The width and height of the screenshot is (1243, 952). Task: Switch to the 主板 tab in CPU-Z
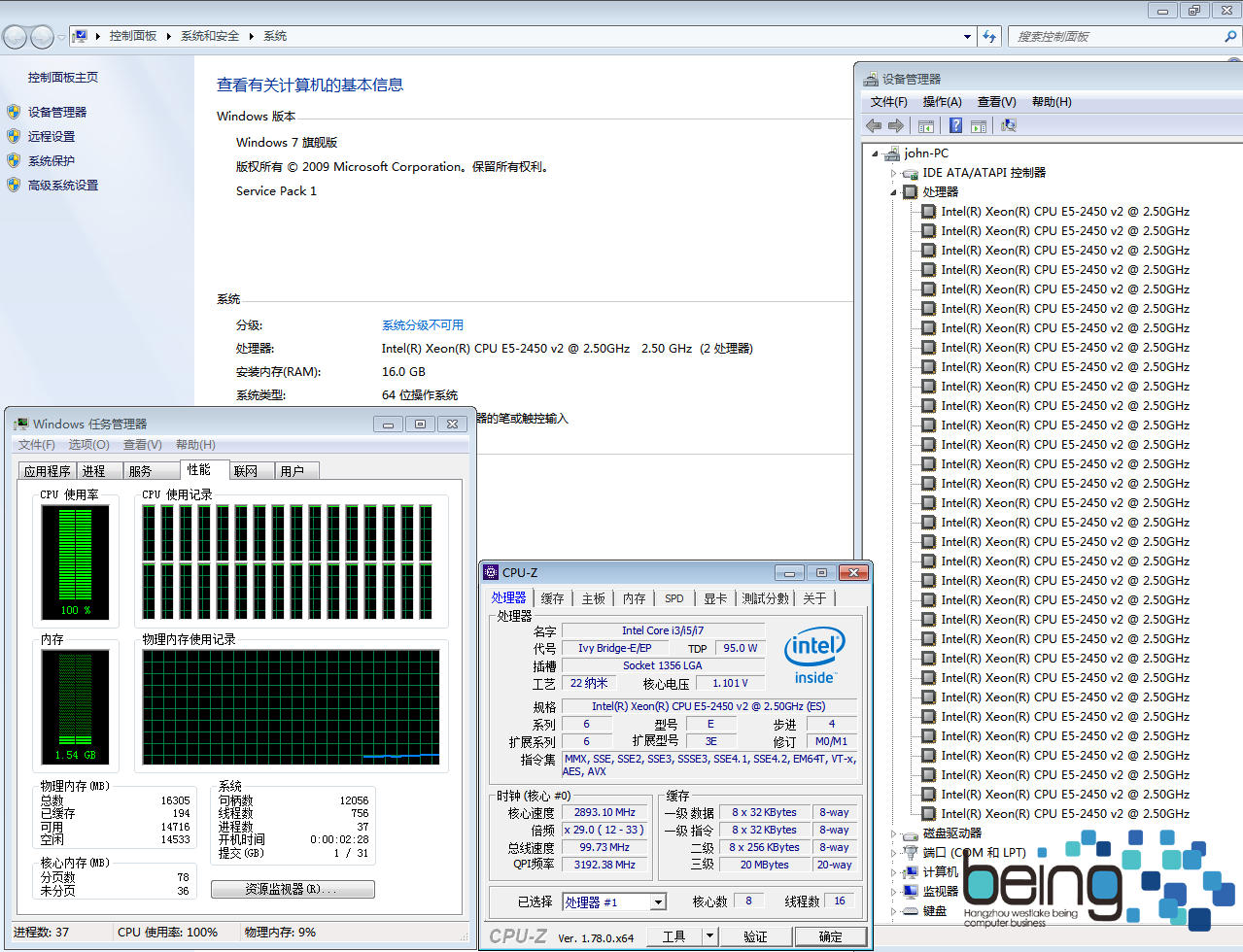[594, 598]
